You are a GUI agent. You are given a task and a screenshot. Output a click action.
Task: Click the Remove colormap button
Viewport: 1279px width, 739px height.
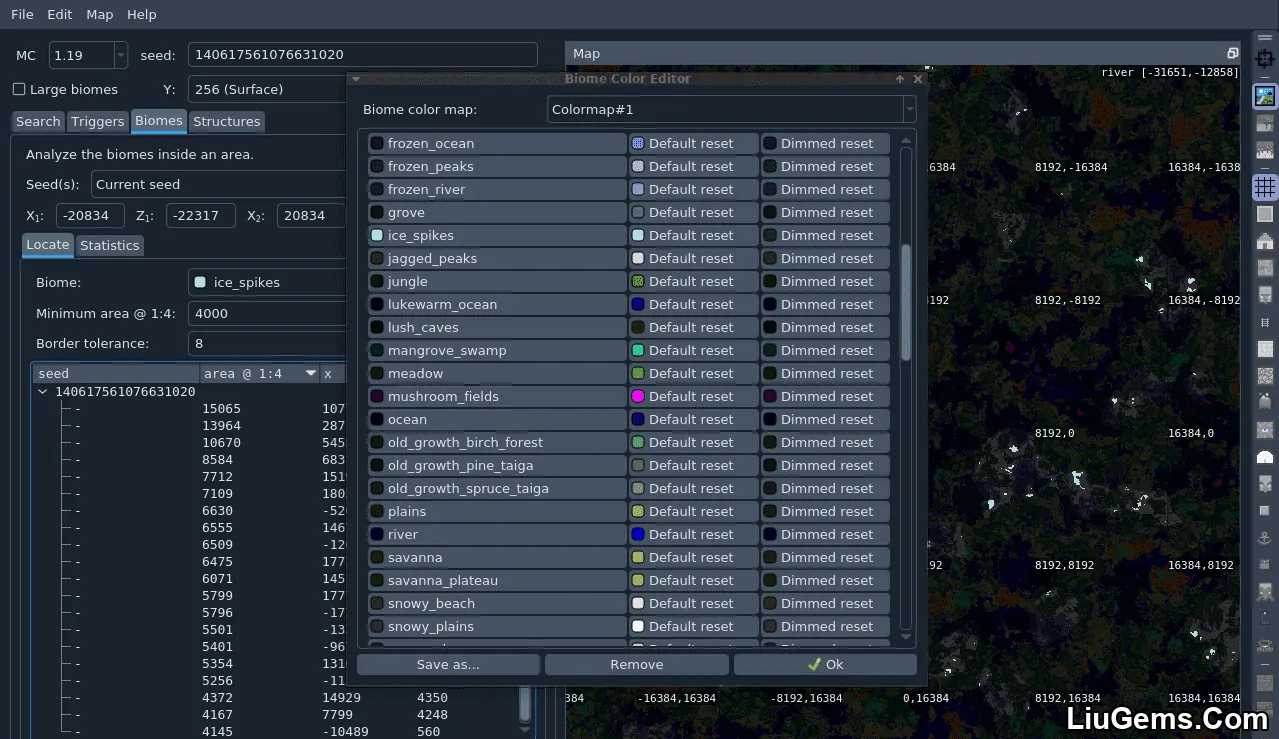pos(637,664)
